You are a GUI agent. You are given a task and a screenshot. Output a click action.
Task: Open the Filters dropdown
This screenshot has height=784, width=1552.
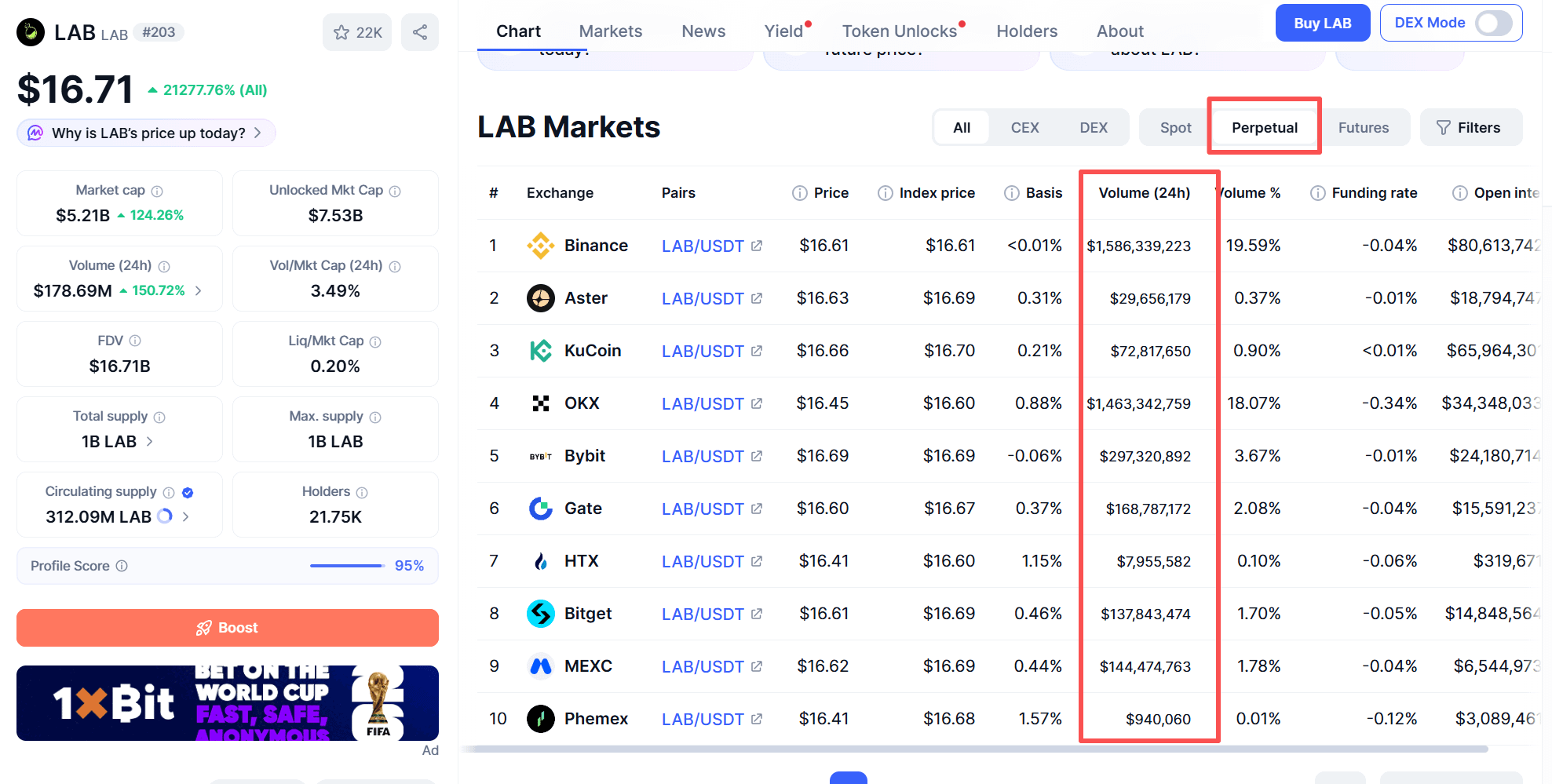tap(1470, 127)
